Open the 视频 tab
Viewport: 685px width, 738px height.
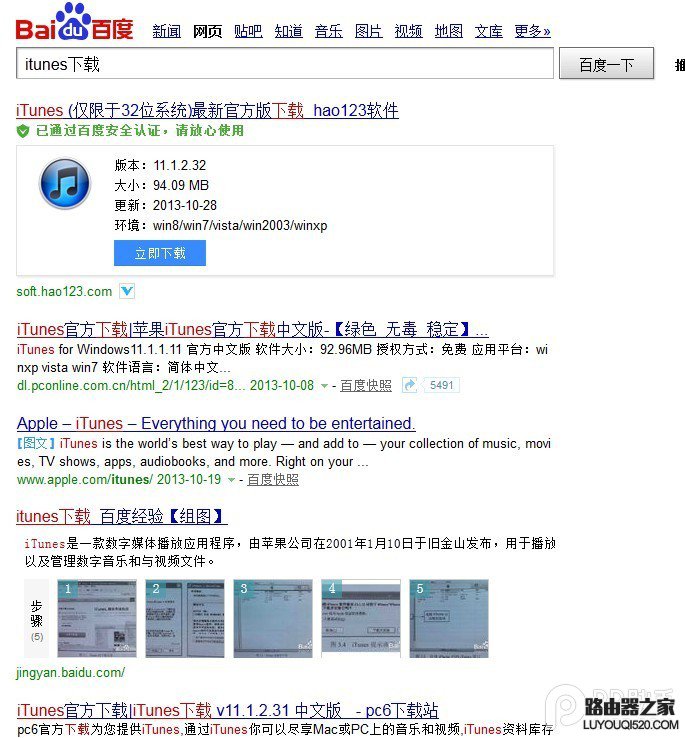409,31
